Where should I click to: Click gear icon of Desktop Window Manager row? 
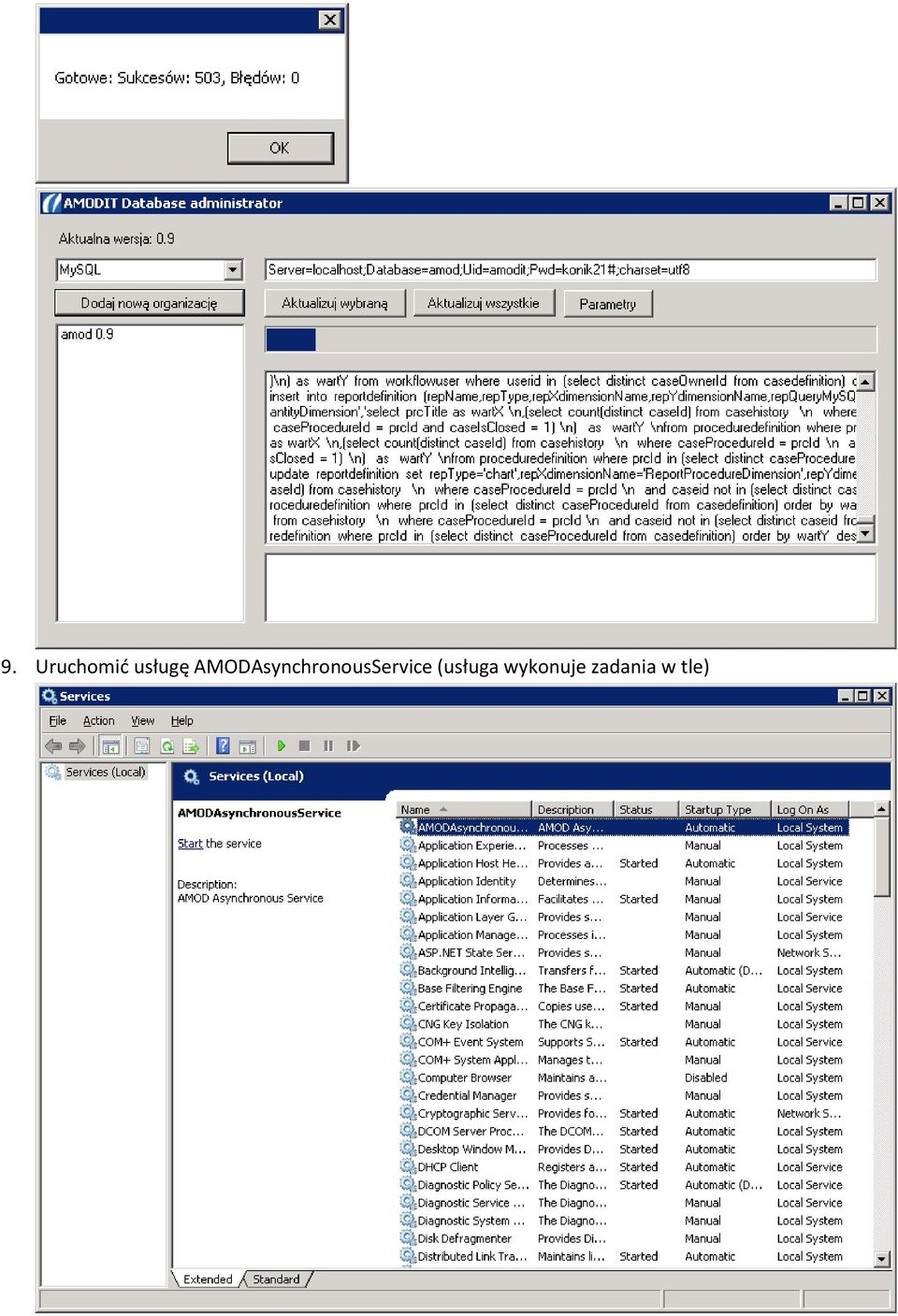tap(408, 1149)
